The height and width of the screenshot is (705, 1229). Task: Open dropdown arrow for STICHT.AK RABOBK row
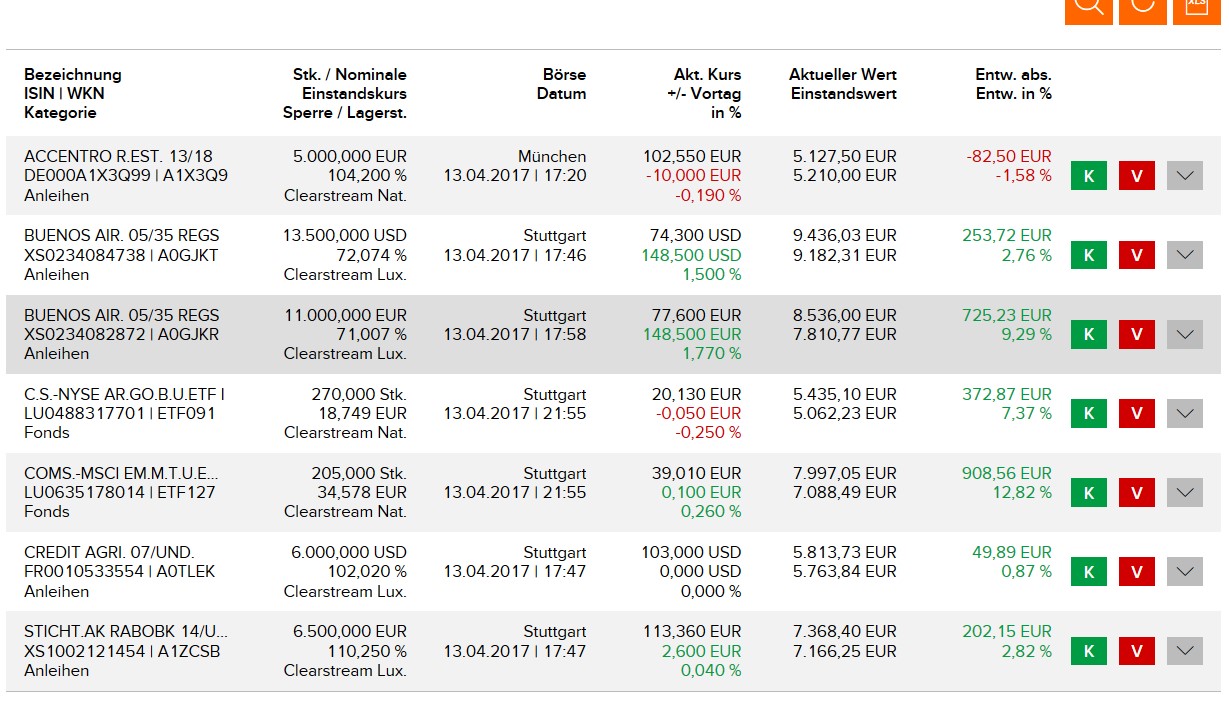tap(1184, 651)
